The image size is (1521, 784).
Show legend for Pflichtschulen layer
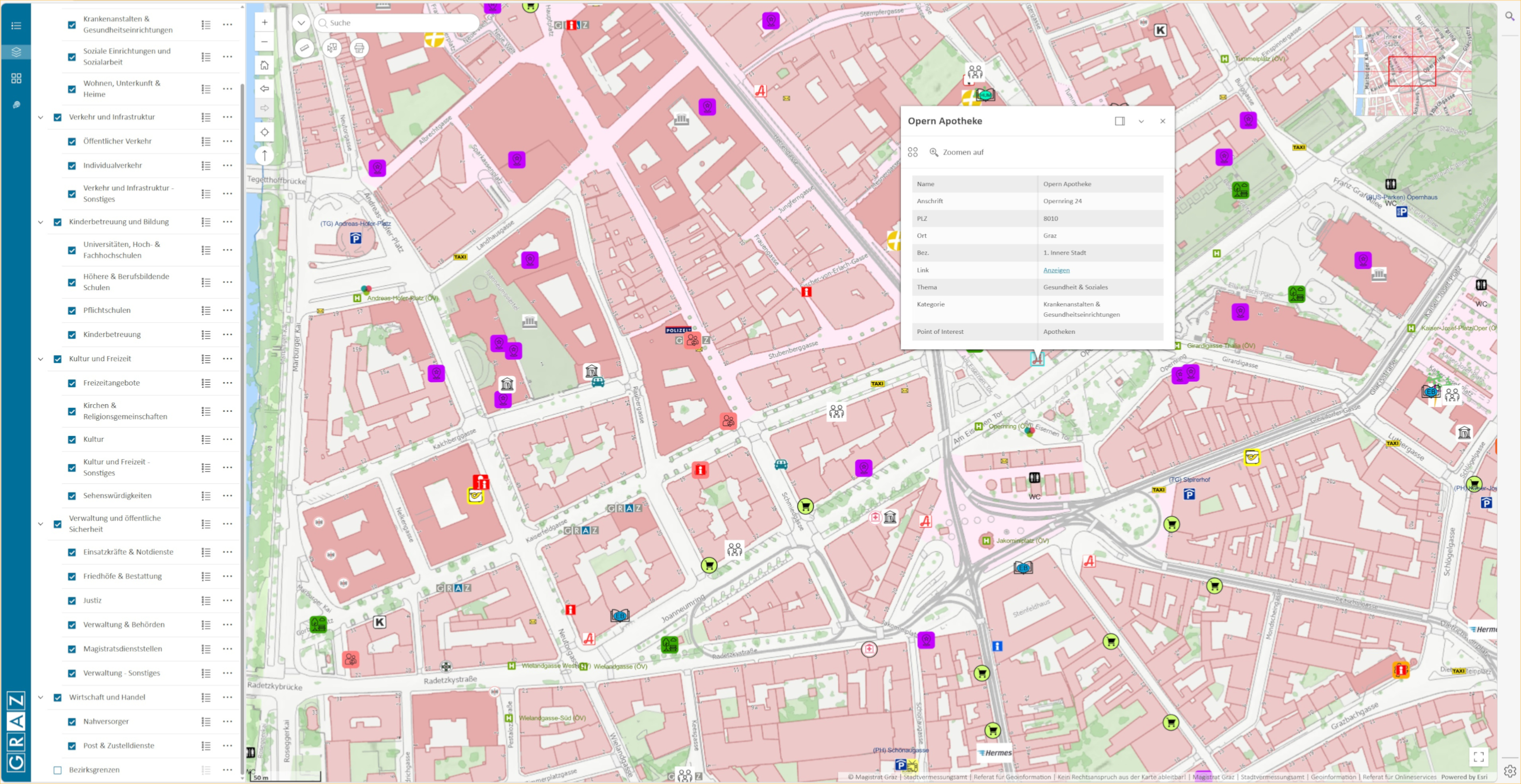pos(206,310)
